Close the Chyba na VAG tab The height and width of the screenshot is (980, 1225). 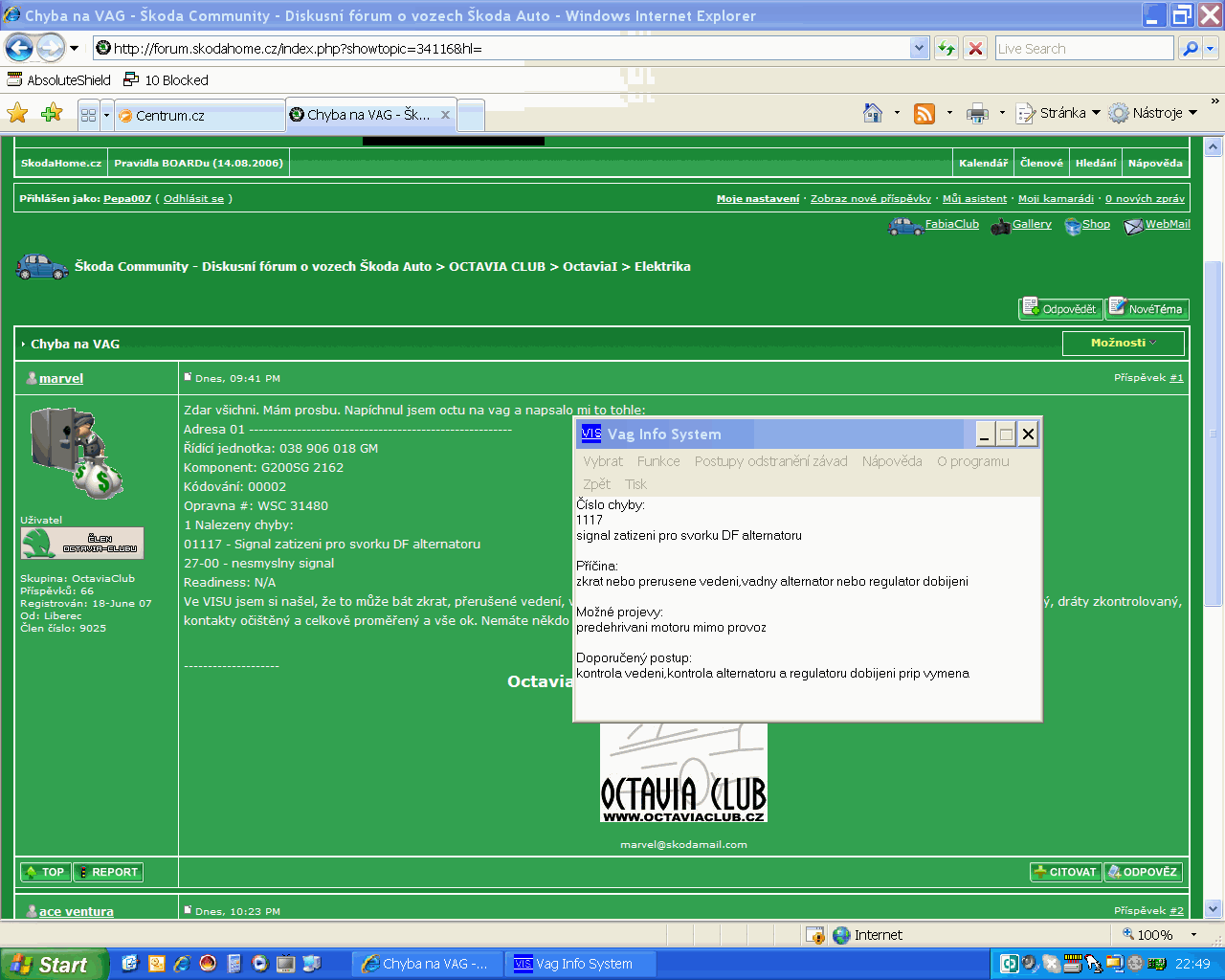pos(445,115)
